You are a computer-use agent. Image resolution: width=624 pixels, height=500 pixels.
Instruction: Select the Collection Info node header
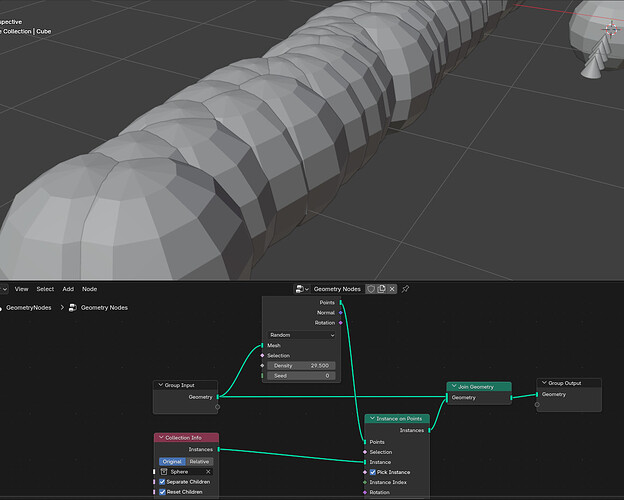[x=186, y=438]
